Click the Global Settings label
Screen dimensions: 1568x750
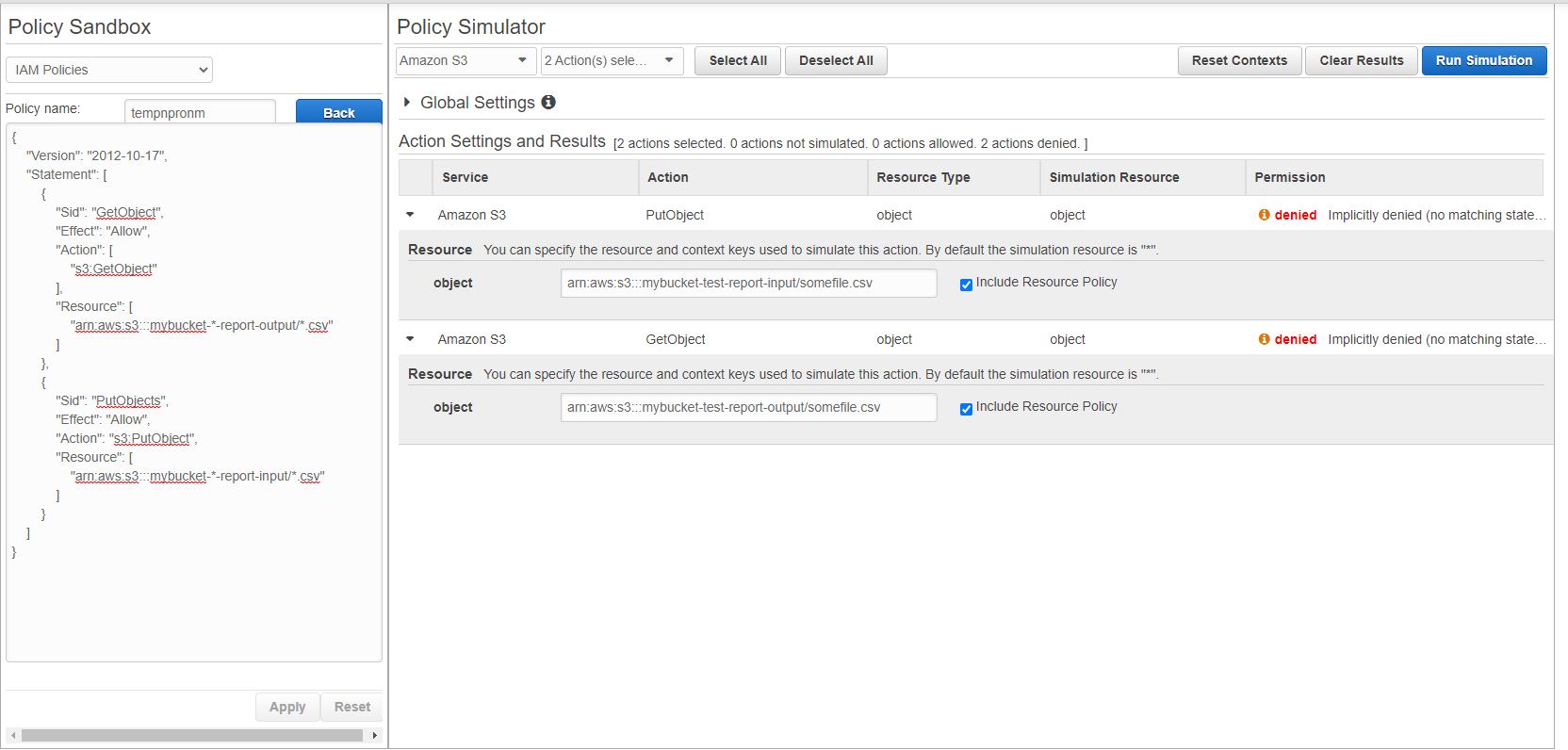click(x=477, y=103)
